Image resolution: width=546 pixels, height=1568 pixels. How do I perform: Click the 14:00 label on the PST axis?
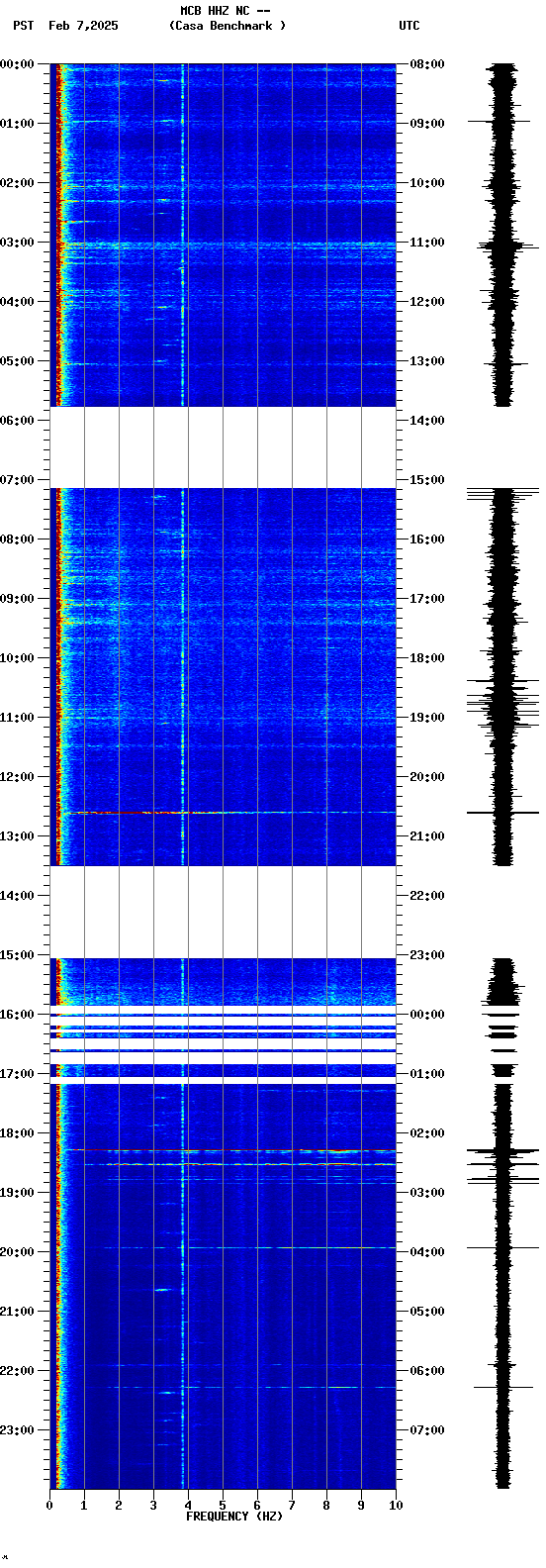tap(17, 896)
